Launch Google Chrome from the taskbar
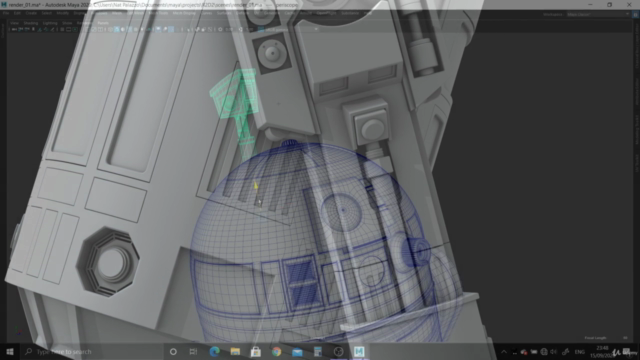Viewport: 640px width, 360px height. tap(276, 351)
